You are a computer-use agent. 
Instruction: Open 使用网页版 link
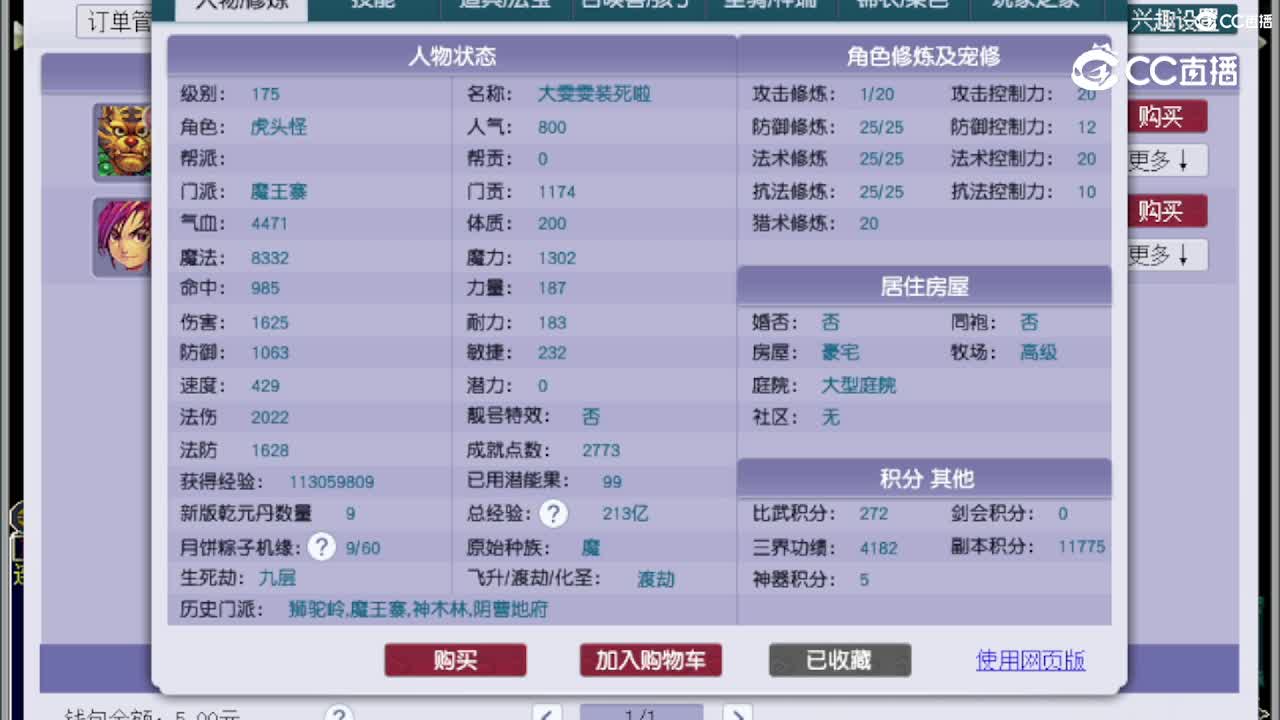pos(1029,660)
